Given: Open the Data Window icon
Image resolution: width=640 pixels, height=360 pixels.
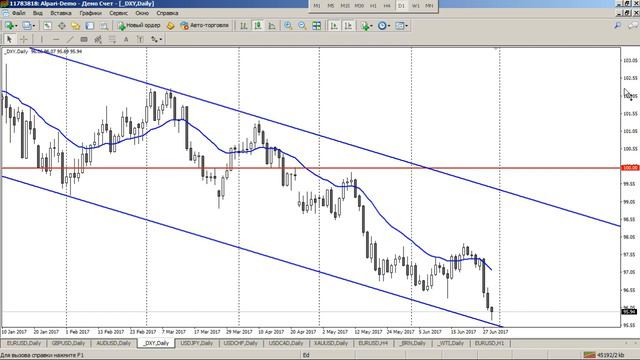Looking at the screenshot, I should 62,26.
